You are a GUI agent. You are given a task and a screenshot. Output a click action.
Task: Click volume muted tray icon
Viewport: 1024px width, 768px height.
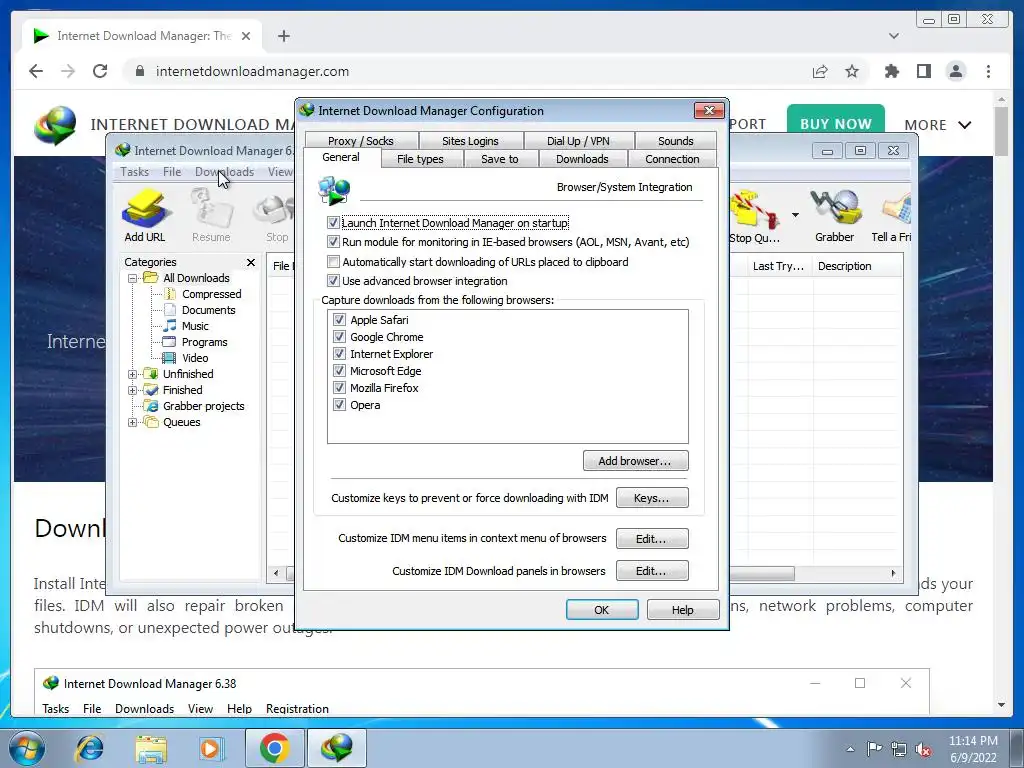(923, 749)
